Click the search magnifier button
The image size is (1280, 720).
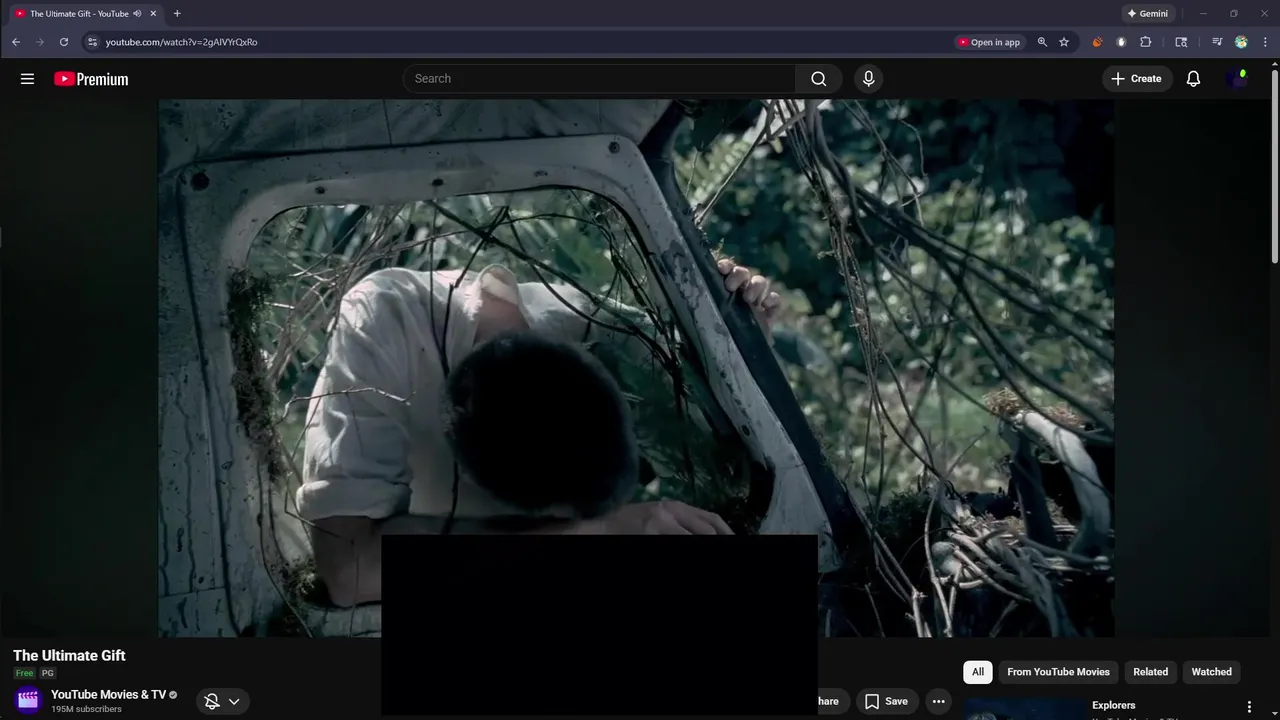tap(819, 79)
